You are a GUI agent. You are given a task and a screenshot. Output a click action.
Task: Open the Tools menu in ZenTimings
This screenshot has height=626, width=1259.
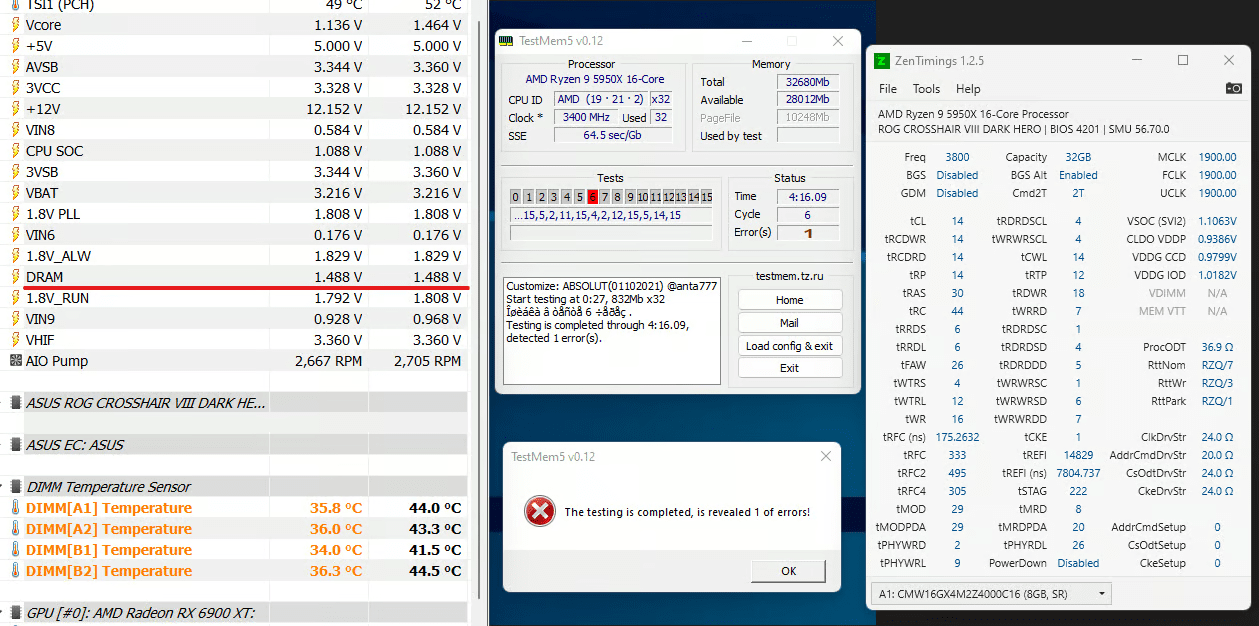tap(926, 89)
